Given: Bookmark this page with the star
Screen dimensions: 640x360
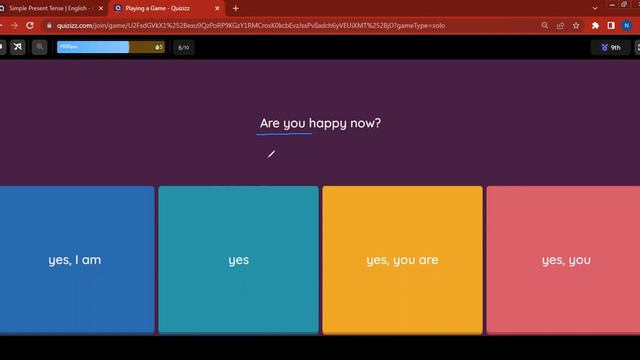Looking at the screenshot, I should [576, 25].
